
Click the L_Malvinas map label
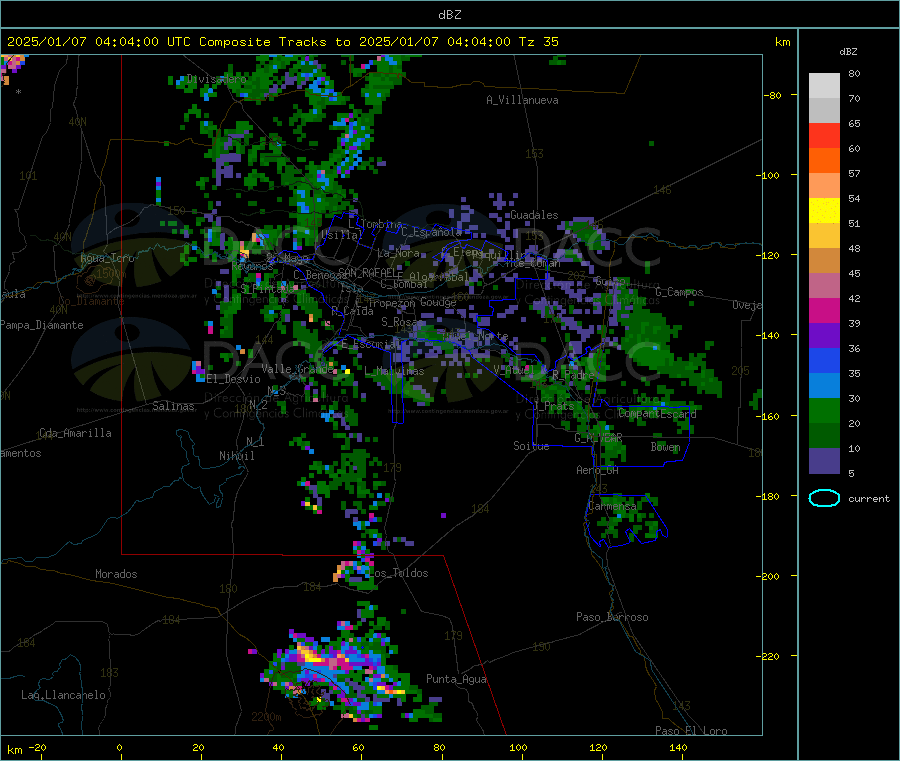(x=394, y=371)
